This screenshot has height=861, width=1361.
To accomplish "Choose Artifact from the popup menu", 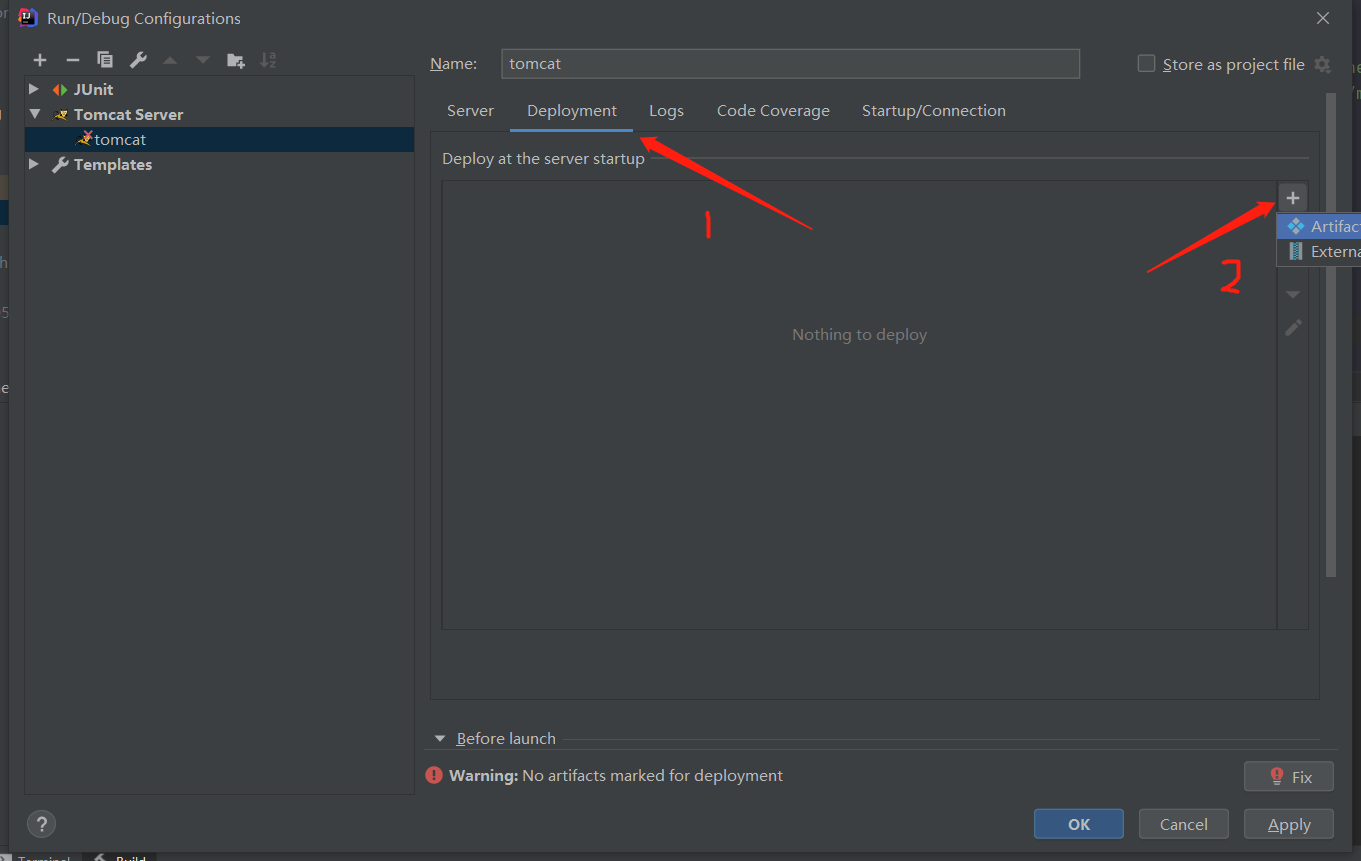I will coord(1319,227).
